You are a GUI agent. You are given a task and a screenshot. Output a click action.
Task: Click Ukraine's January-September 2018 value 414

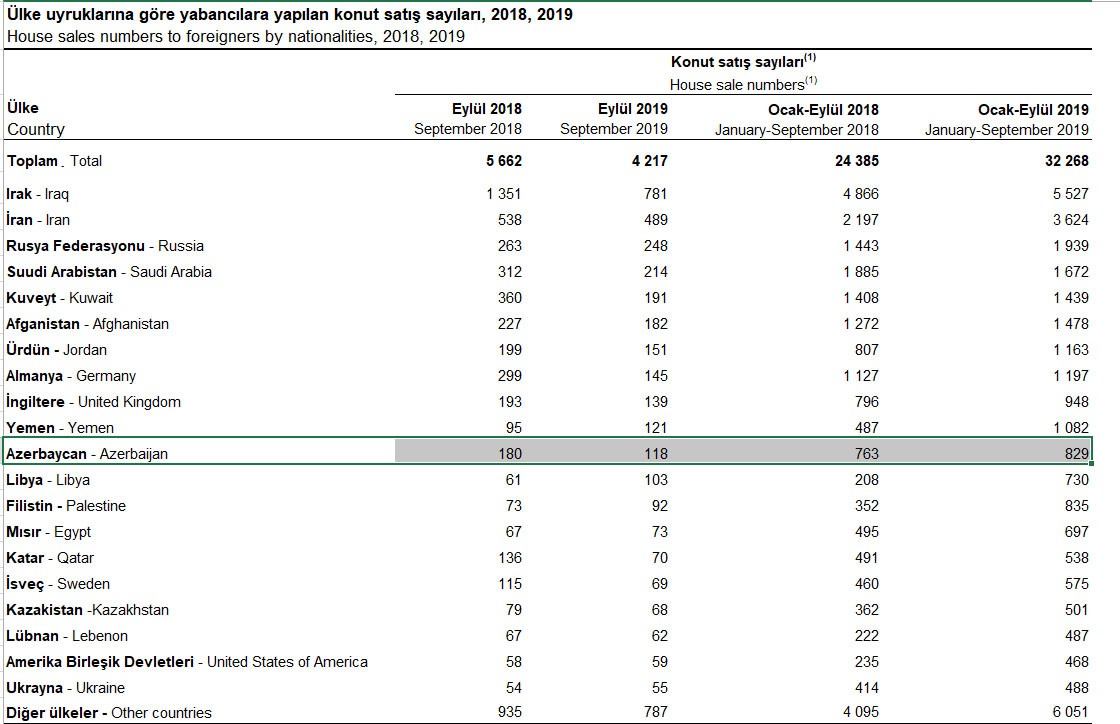click(x=866, y=688)
